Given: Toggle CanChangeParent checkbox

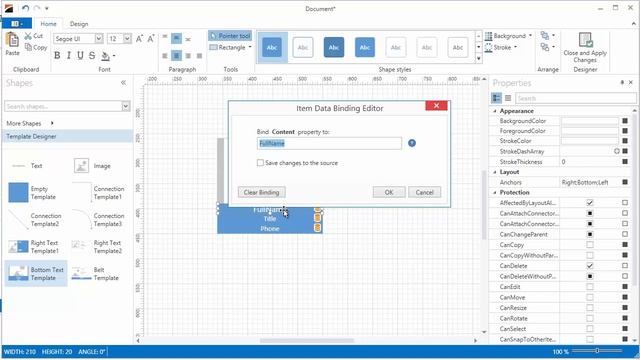Looking at the screenshot, I should [590, 234].
